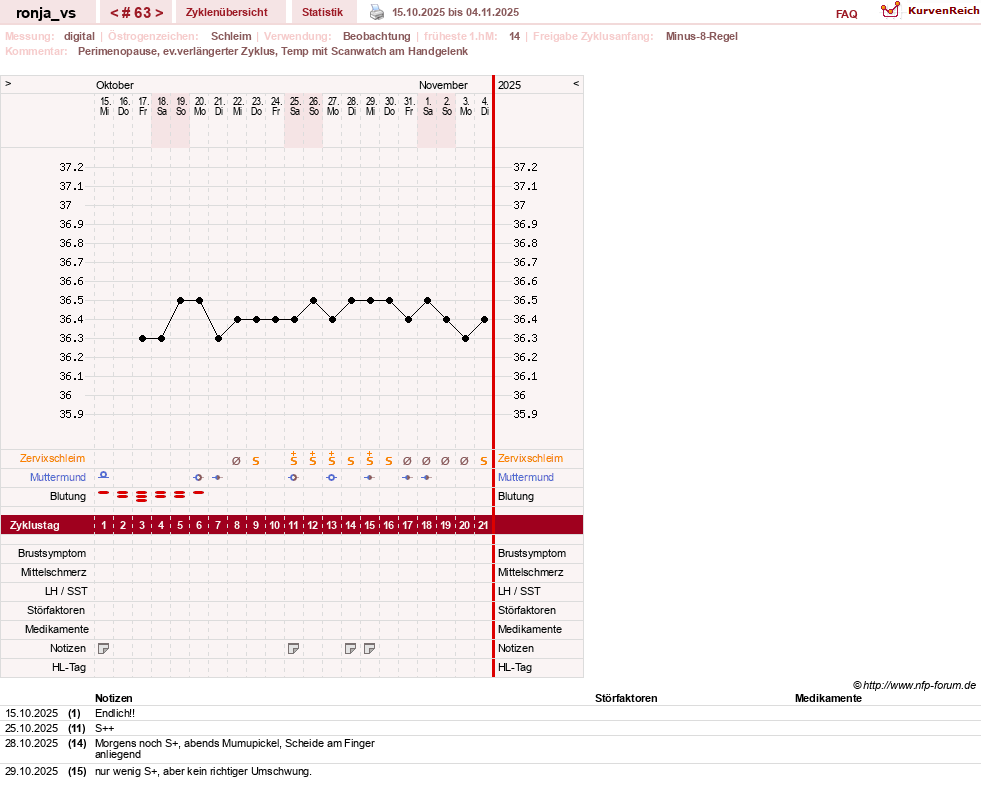981x811 pixels.
Task: Click the note 'nur wenig S+, aber kein richtiger Umschwung.'
Action: [203, 771]
